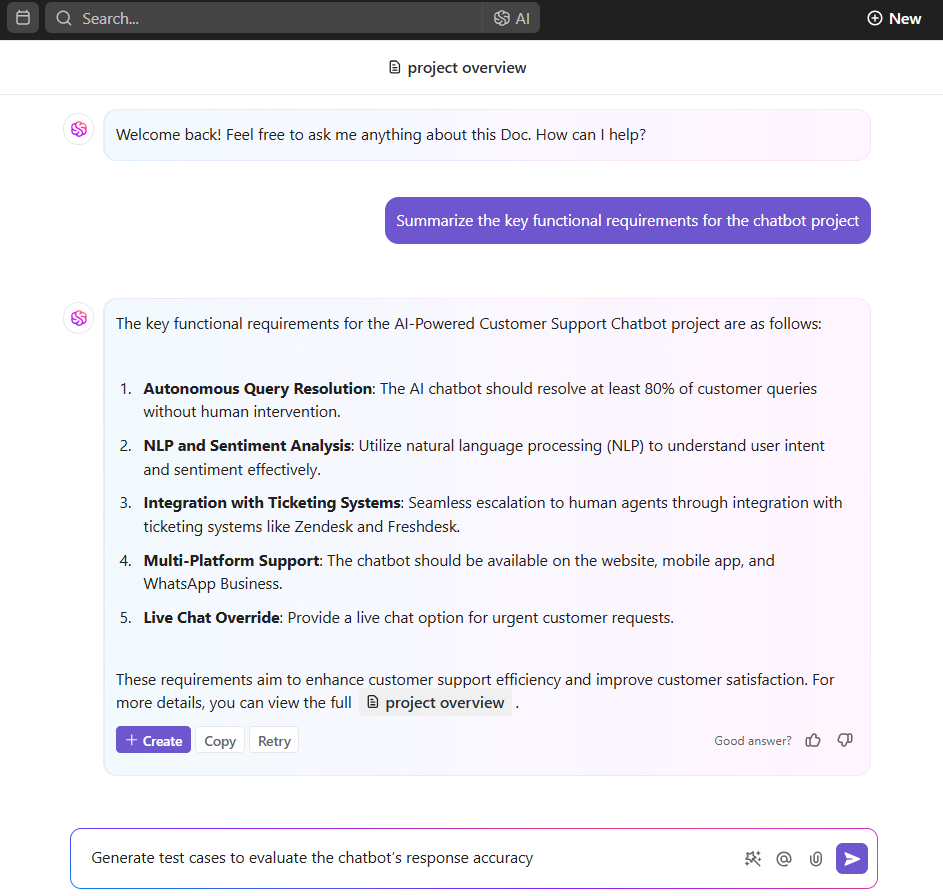The image size is (943, 896).
Task: Click AI avatar beside the welcome message
Action: pyautogui.click(x=79, y=129)
